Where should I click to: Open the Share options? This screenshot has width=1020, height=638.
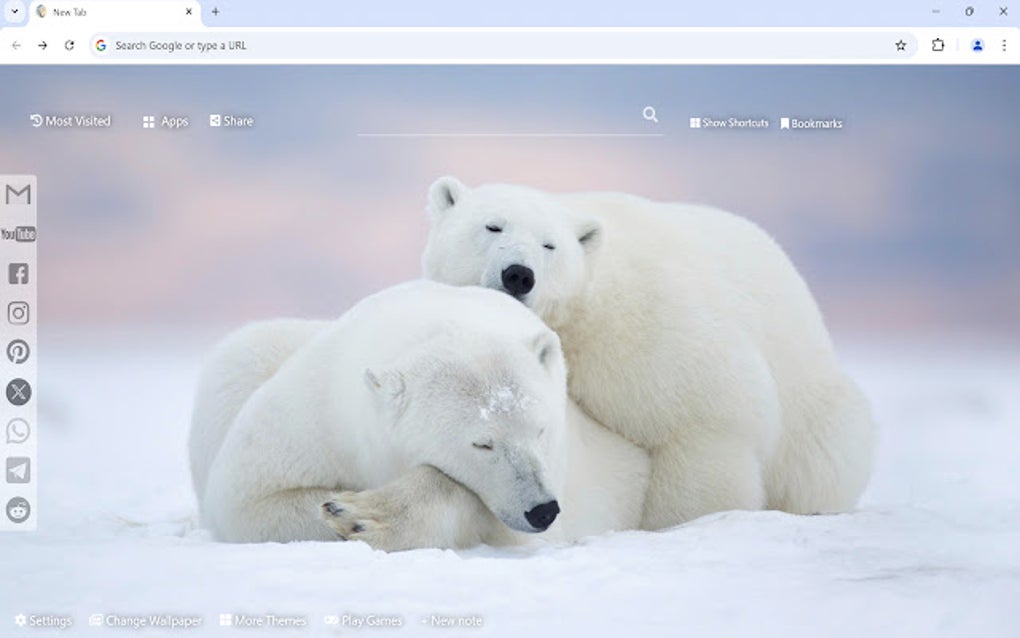pyautogui.click(x=231, y=120)
